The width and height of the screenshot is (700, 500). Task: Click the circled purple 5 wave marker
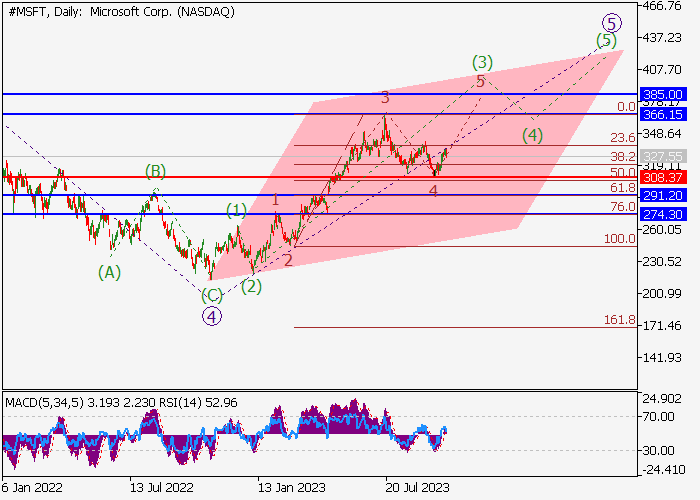611,22
